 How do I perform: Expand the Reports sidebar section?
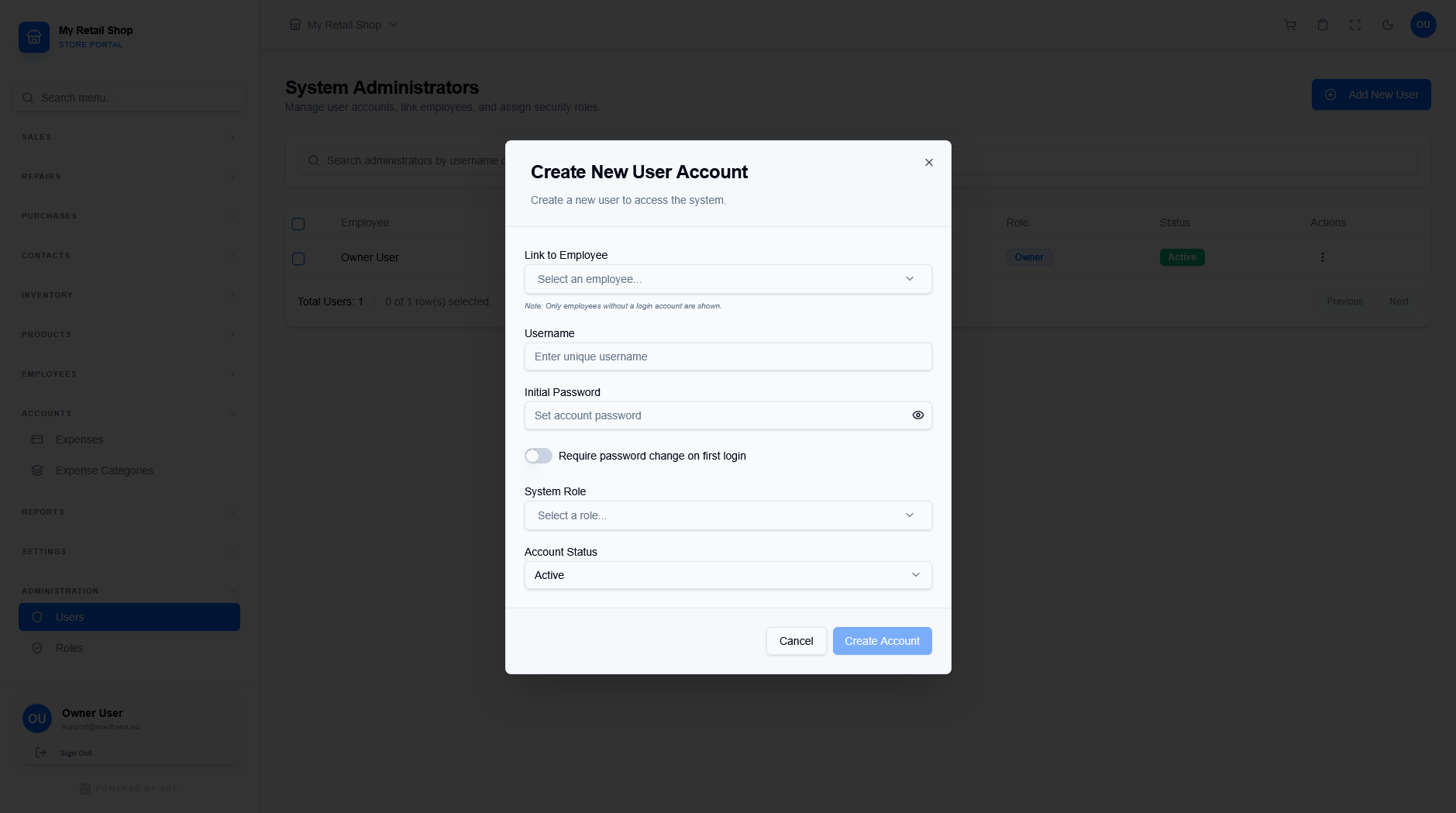(x=128, y=512)
